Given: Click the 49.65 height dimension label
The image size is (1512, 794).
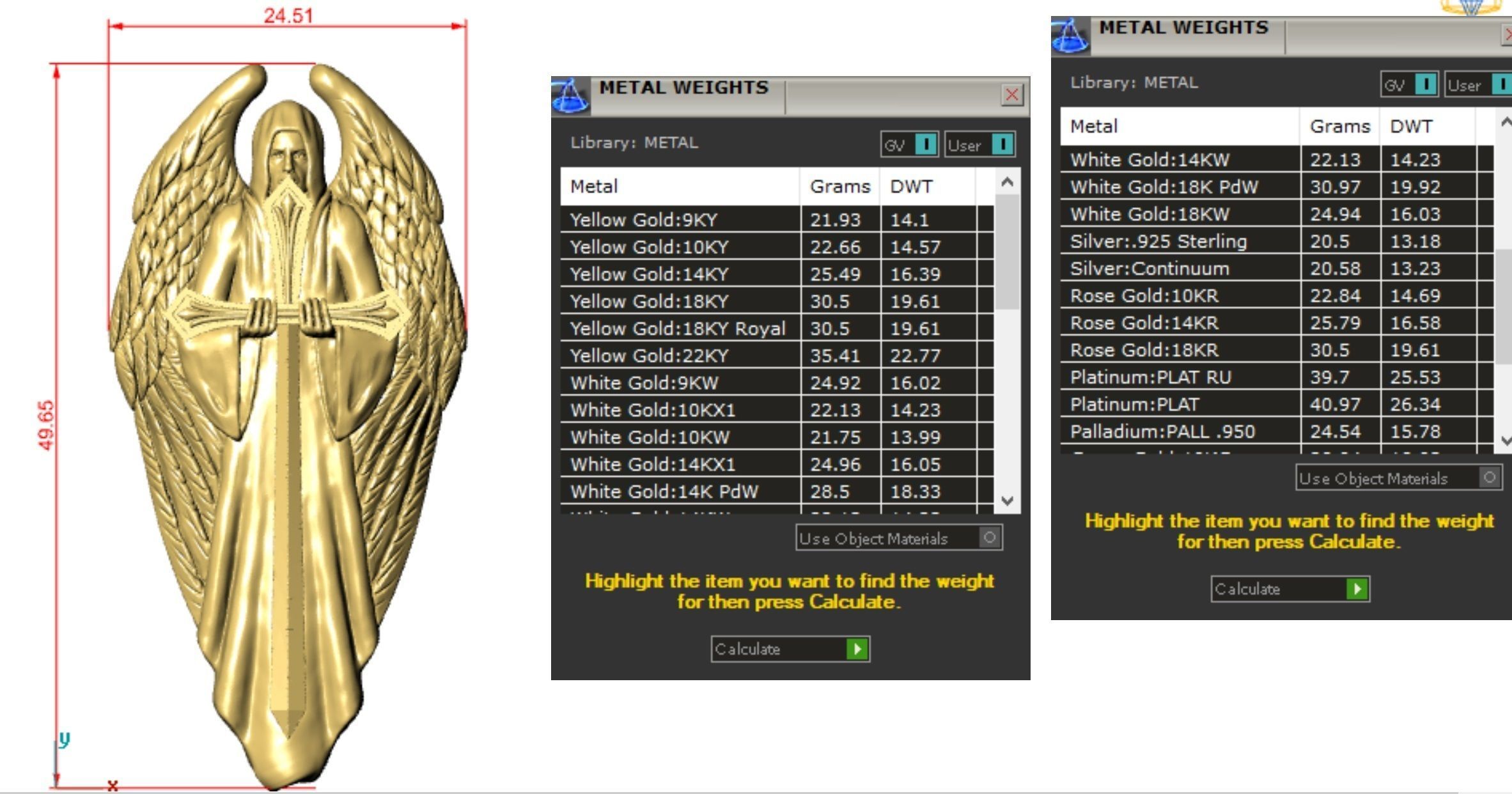Looking at the screenshot, I should 46,425.
